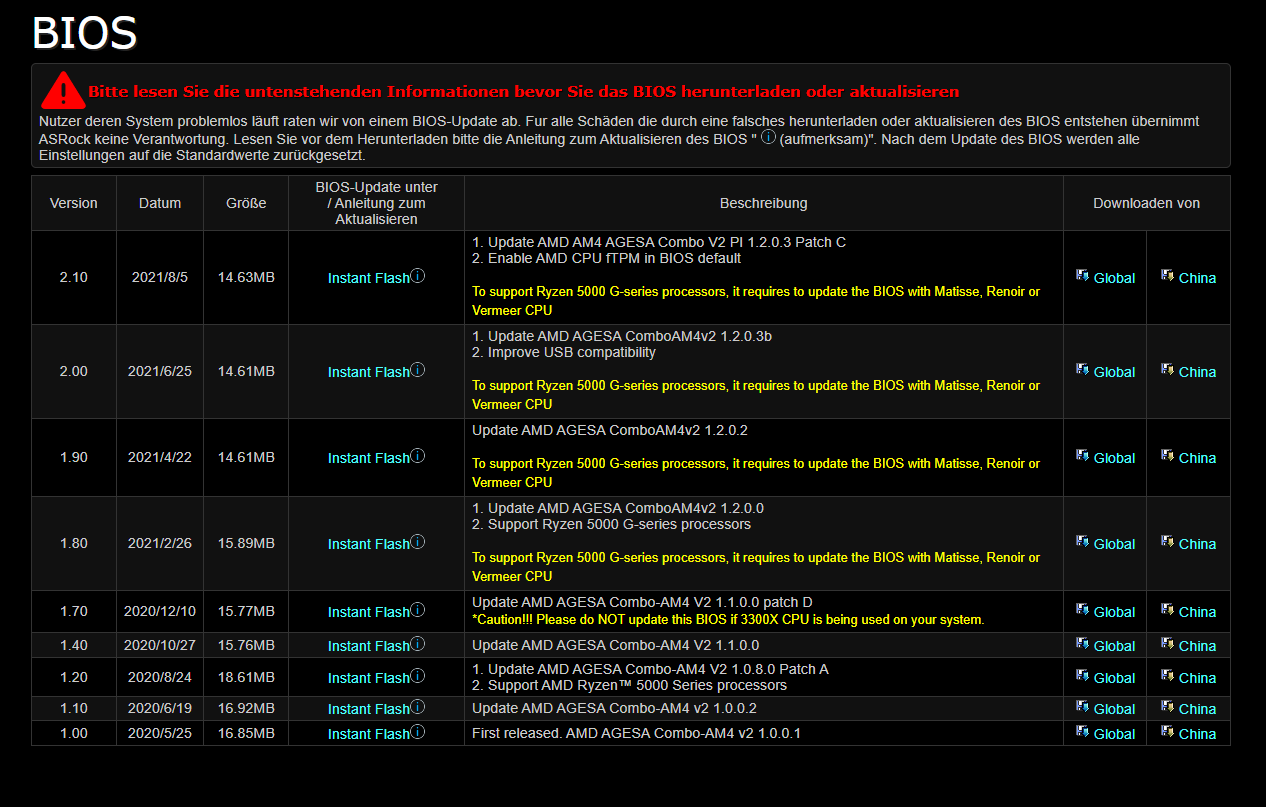Open Instant Flash link for version 1.10
The image size is (1266, 807).
point(368,709)
